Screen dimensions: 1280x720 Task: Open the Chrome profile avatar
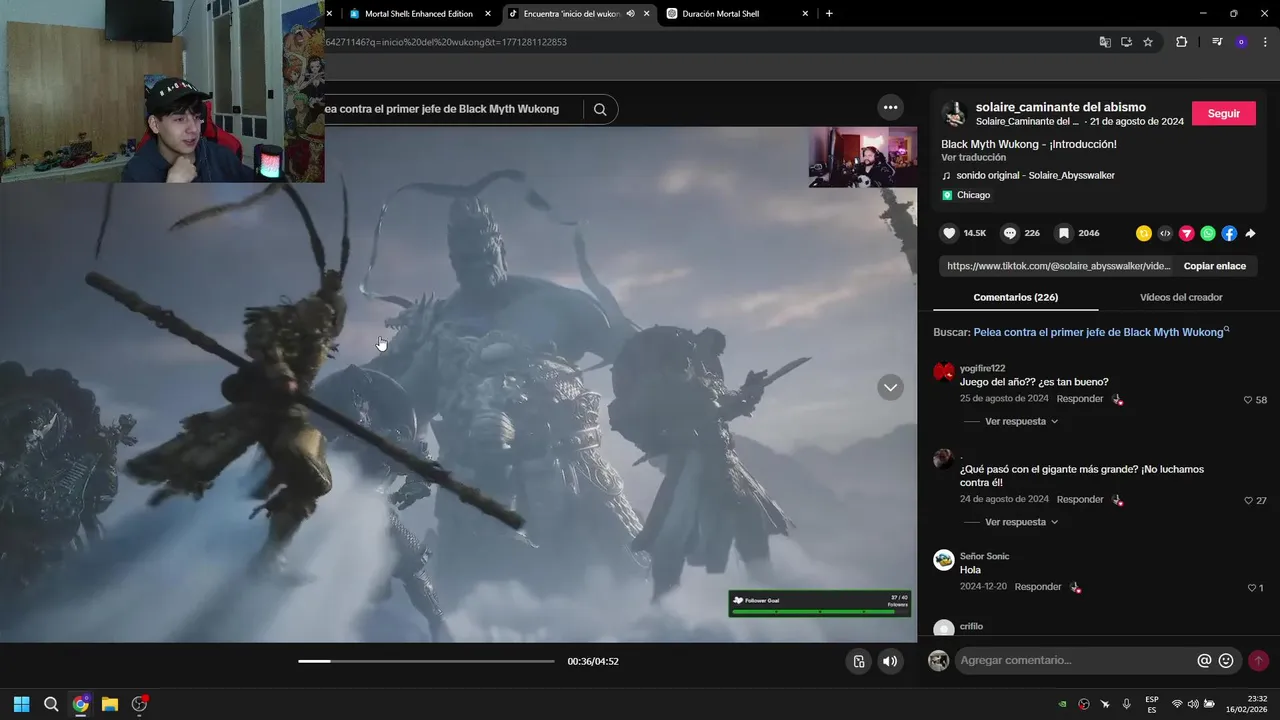point(1241,42)
